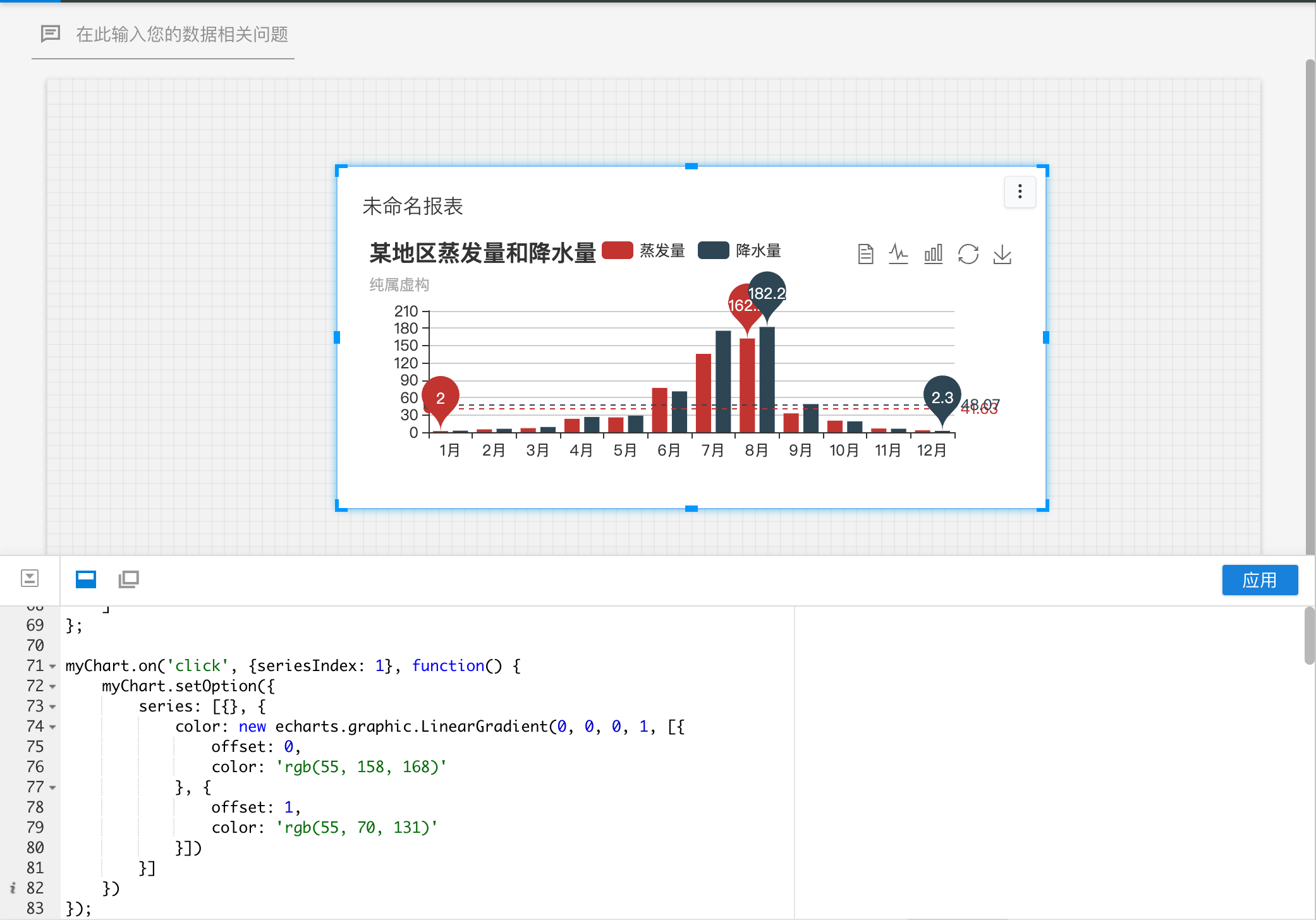Click the data question input field
The image size is (1316, 920).
[x=183, y=35]
